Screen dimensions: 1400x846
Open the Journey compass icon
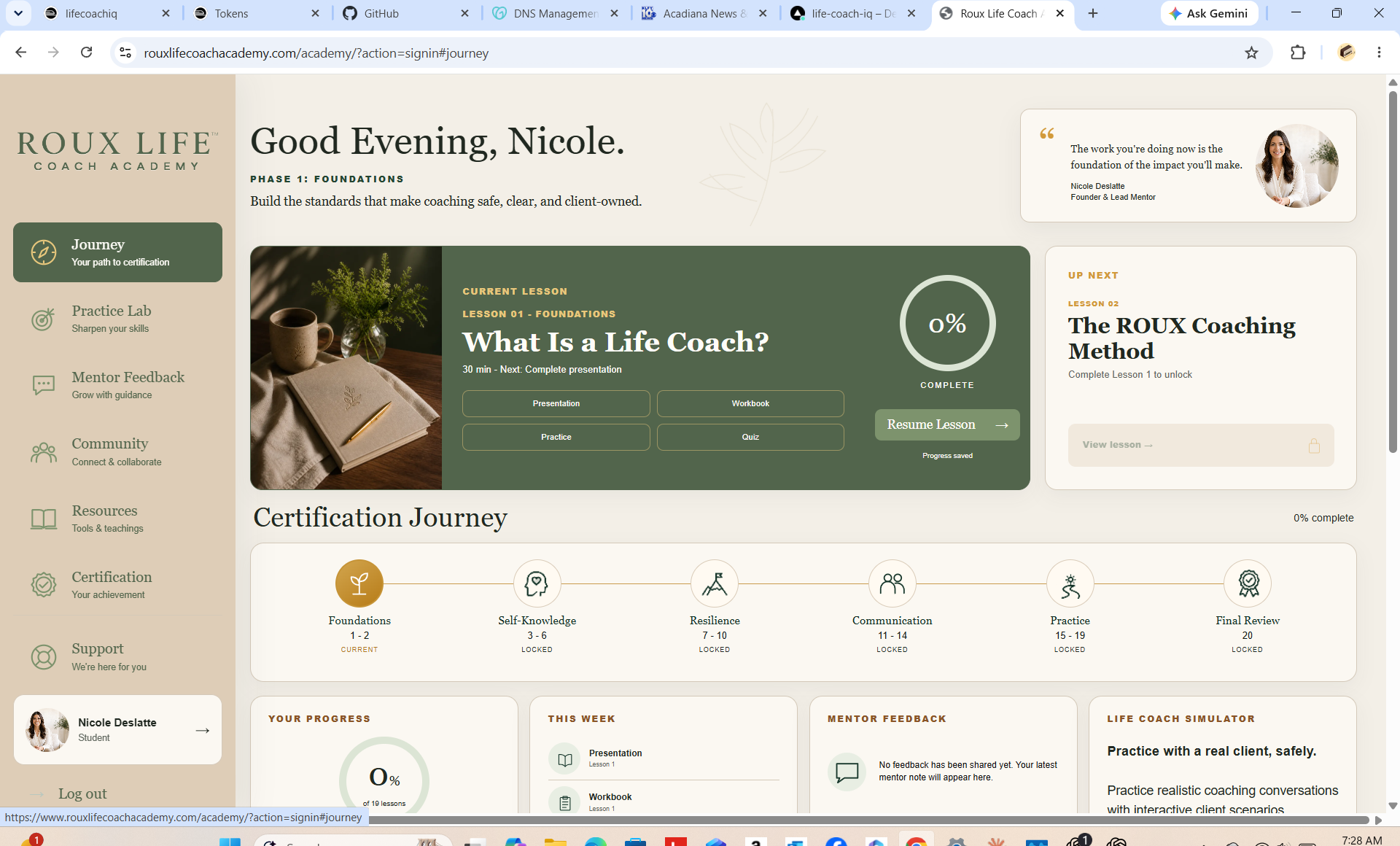pyautogui.click(x=43, y=252)
